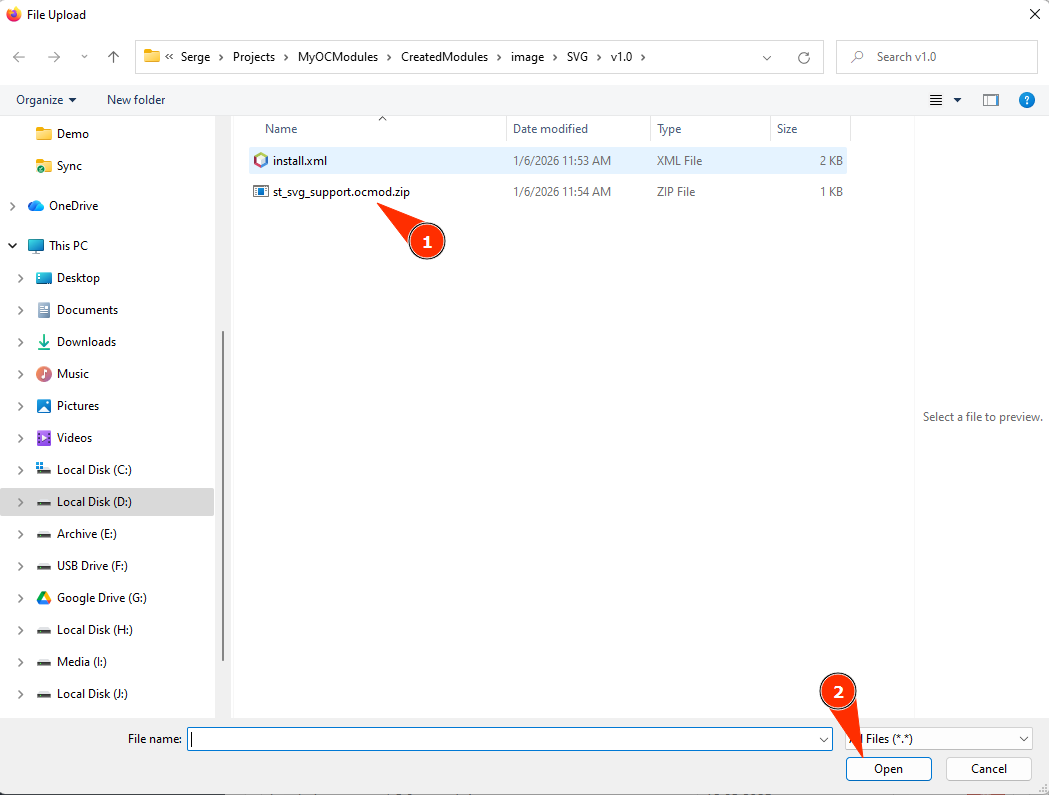The image size is (1049, 795).
Task: Select the Desktop icon in sidebar
Action: tap(43, 278)
